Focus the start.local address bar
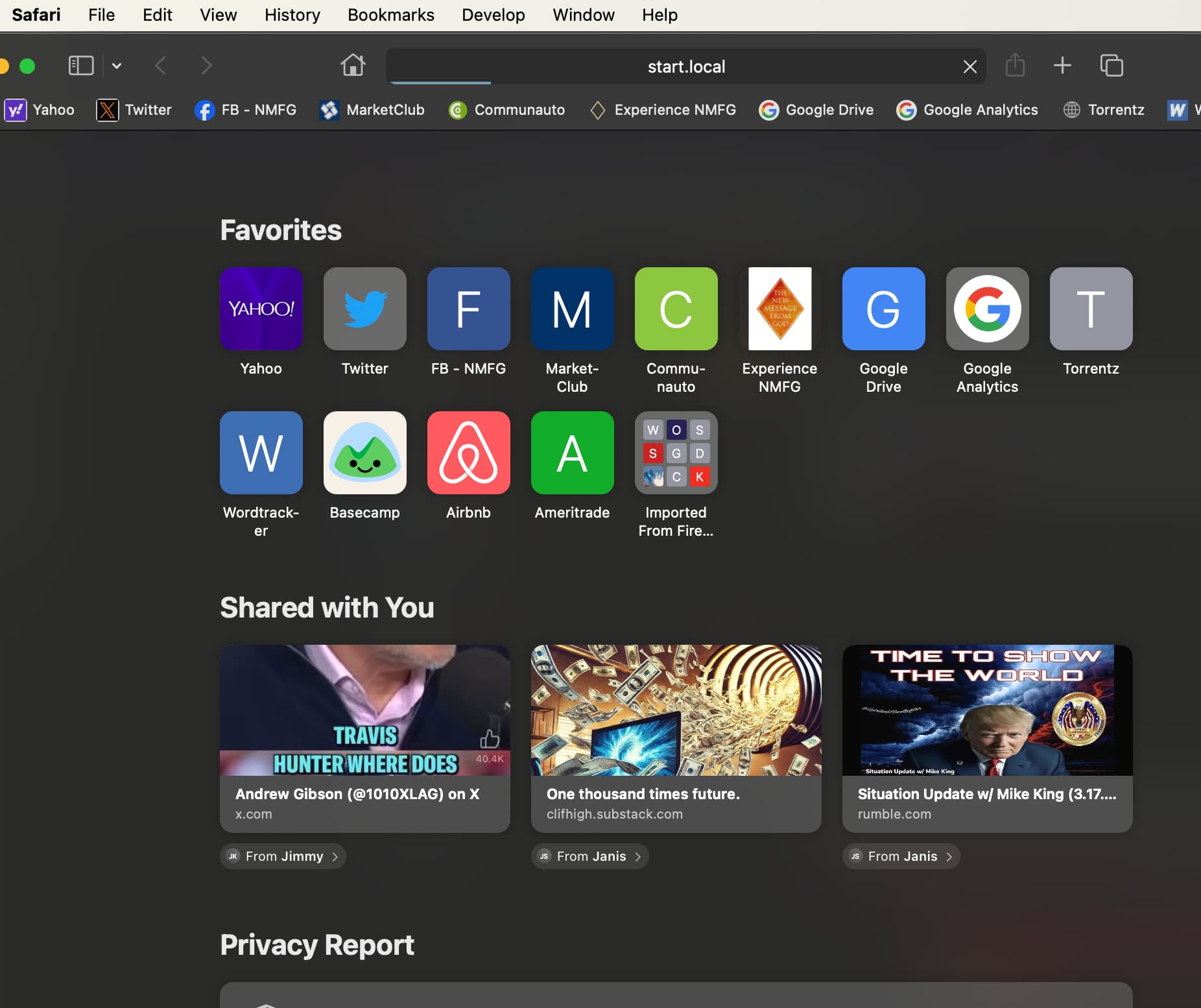The height and width of the screenshot is (1008, 1201). tap(686, 66)
